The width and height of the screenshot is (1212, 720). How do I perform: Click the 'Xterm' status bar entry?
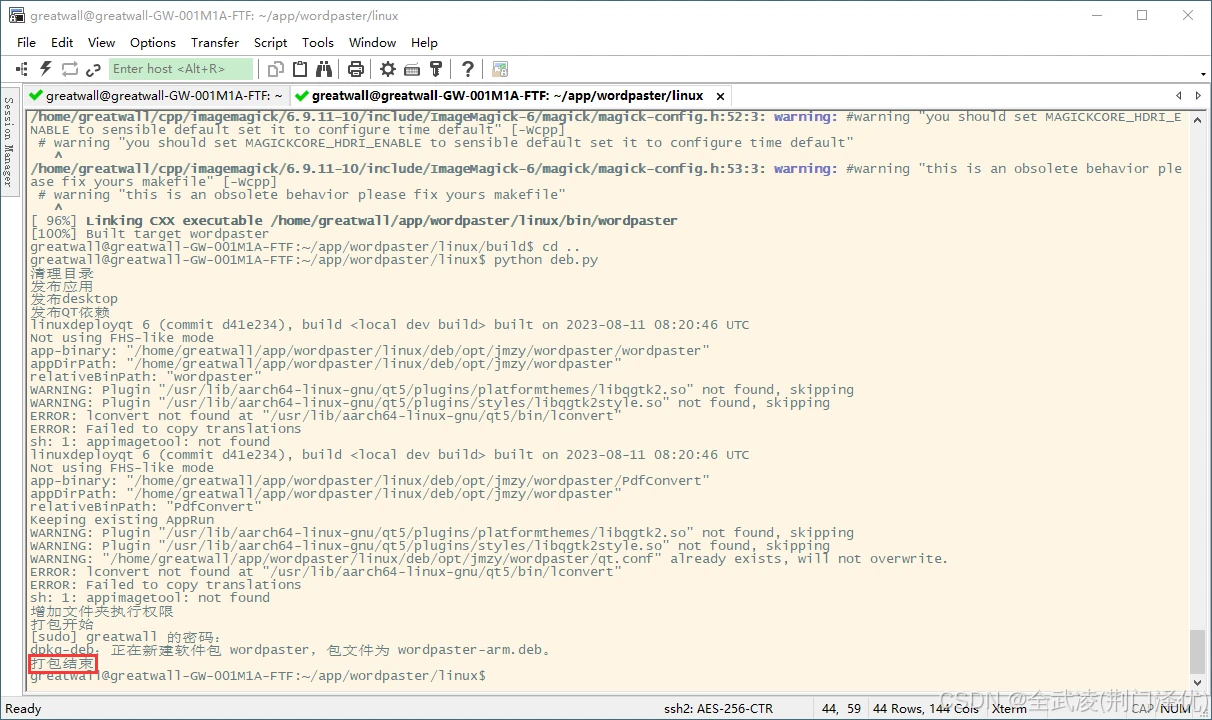1009,708
